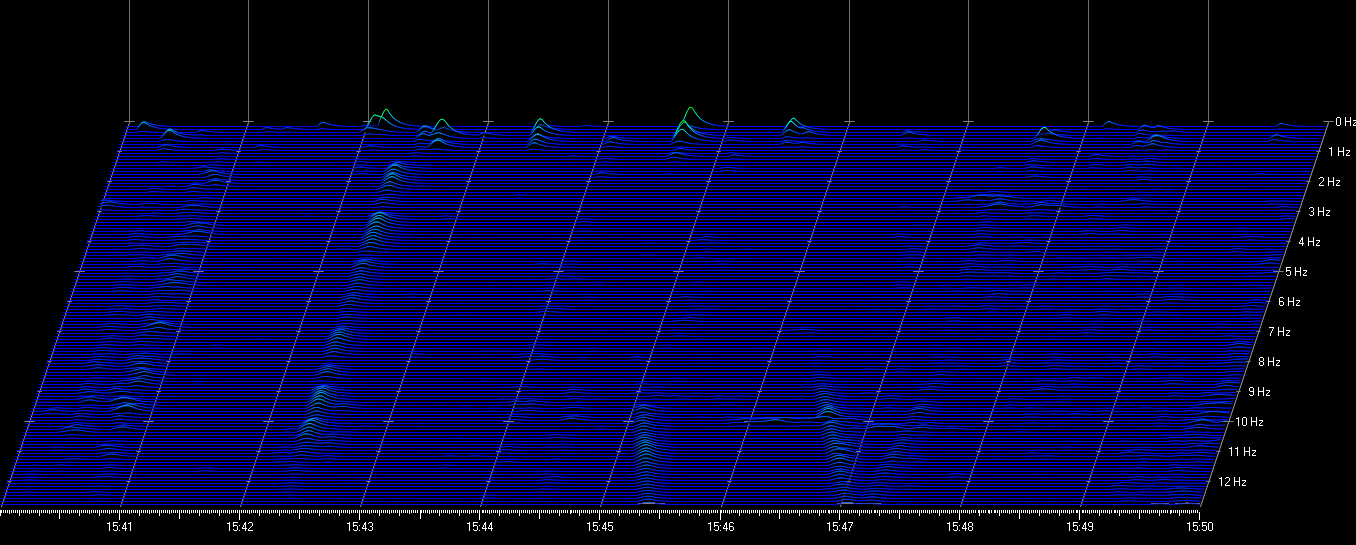
Task: Click the 15:41 time axis label
Action: (120, 526)
